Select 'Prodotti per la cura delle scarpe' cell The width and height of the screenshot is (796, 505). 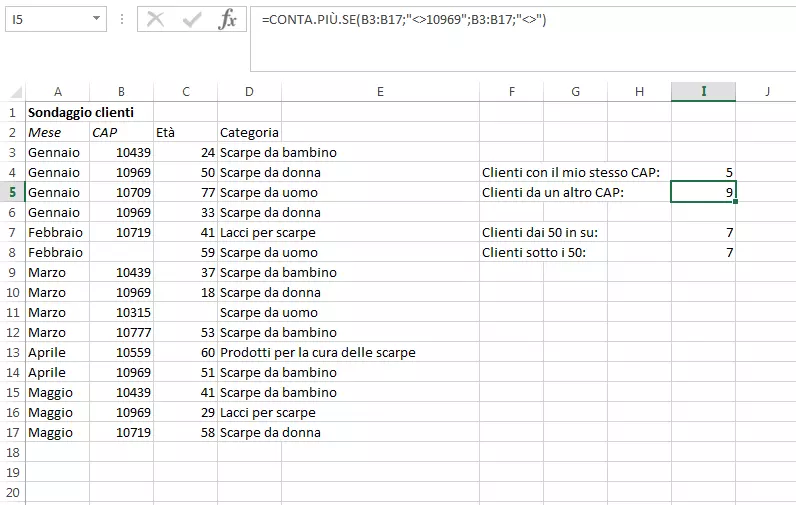317,352
